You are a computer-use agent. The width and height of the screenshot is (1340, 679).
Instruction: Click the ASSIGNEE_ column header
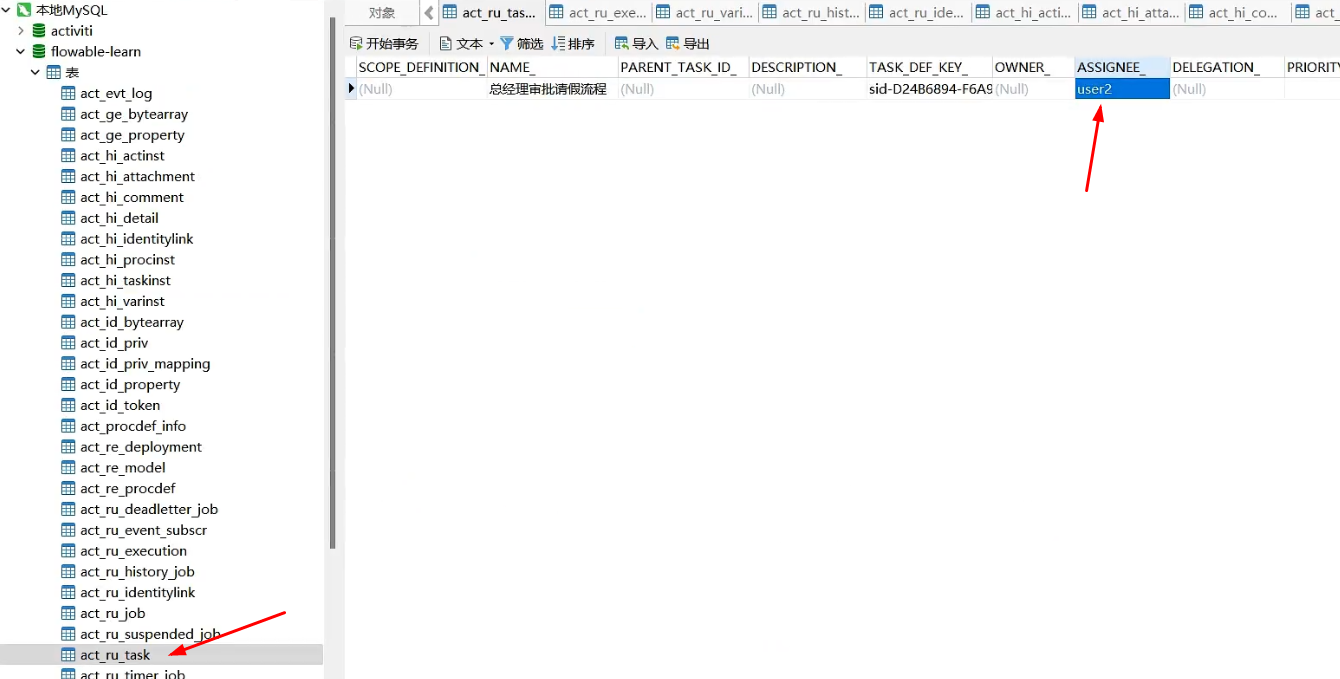1122,67
